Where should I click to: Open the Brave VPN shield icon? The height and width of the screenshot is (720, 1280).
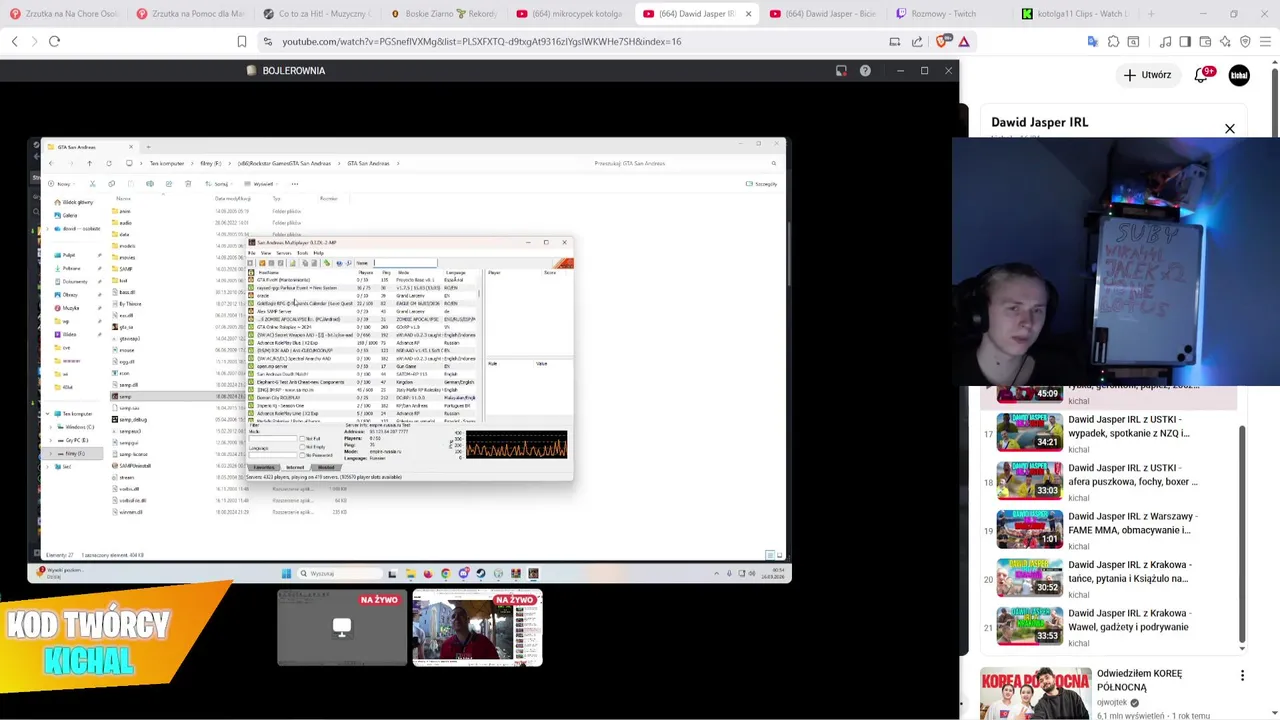click(1245, 41)
